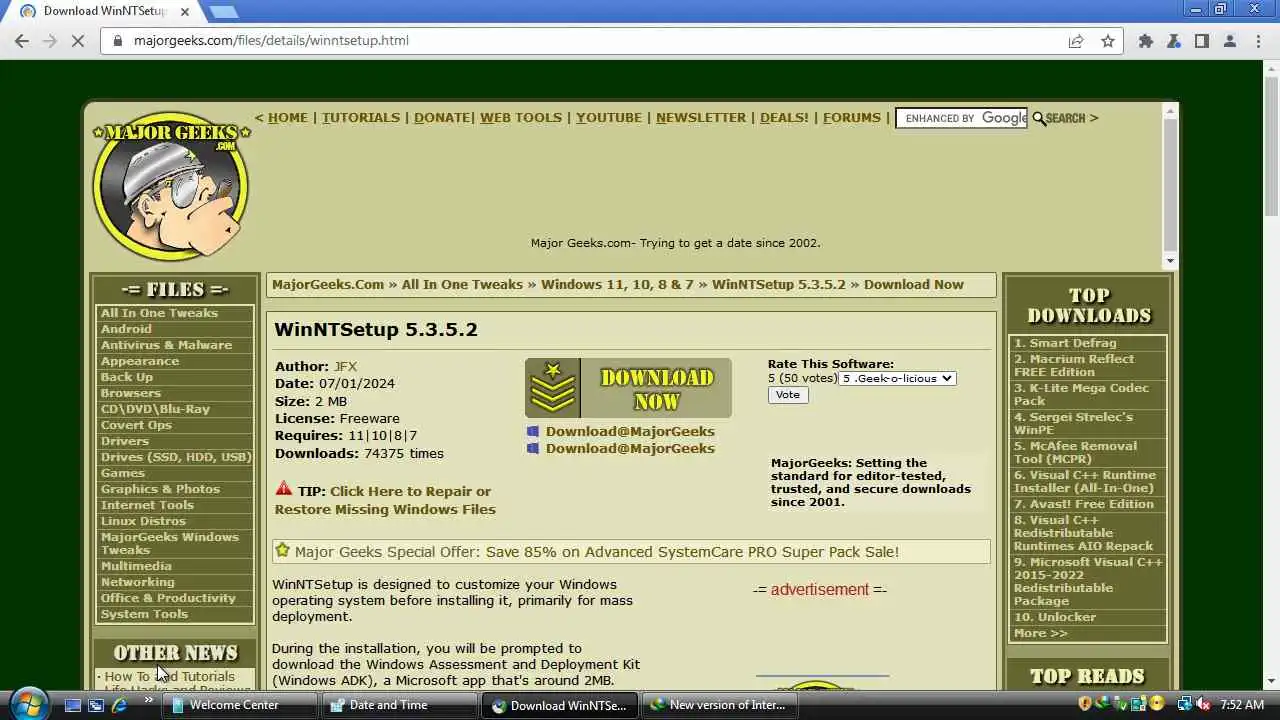View site information lock icon

(x=118, y=41)
